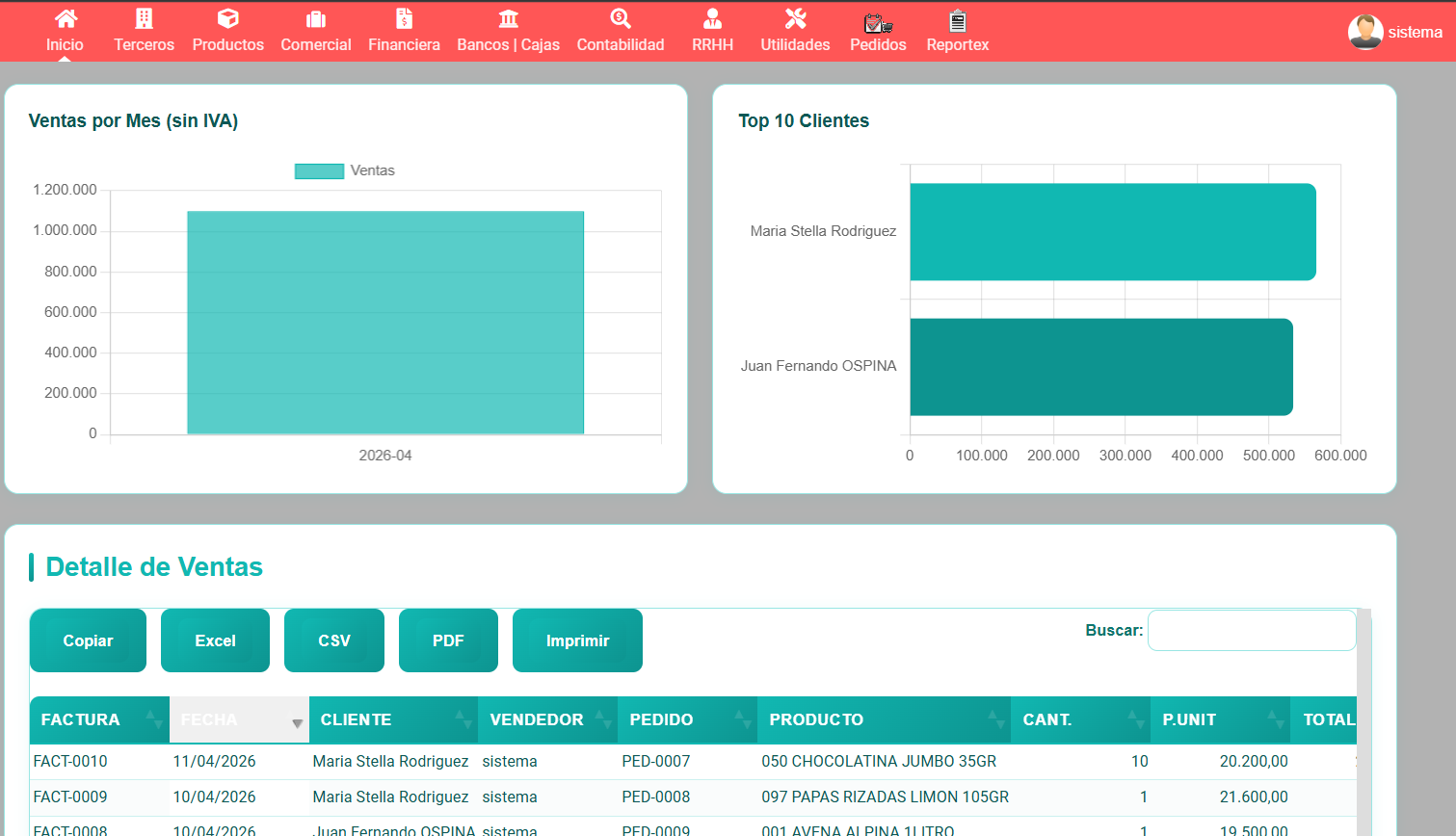This screenshot has width=1456, height=836.
Task: Open the Reportex menu label
Action: point(957,44)
